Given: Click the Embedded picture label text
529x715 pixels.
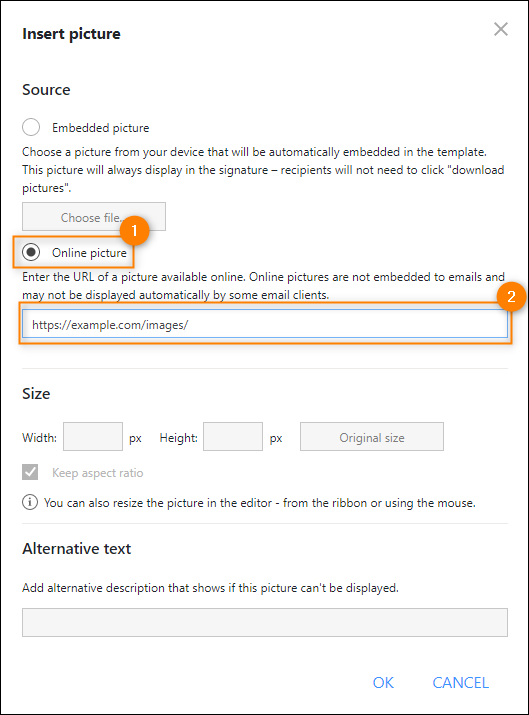Looking at the screenshot, I should pyautogui.click(x=100, y=128).
